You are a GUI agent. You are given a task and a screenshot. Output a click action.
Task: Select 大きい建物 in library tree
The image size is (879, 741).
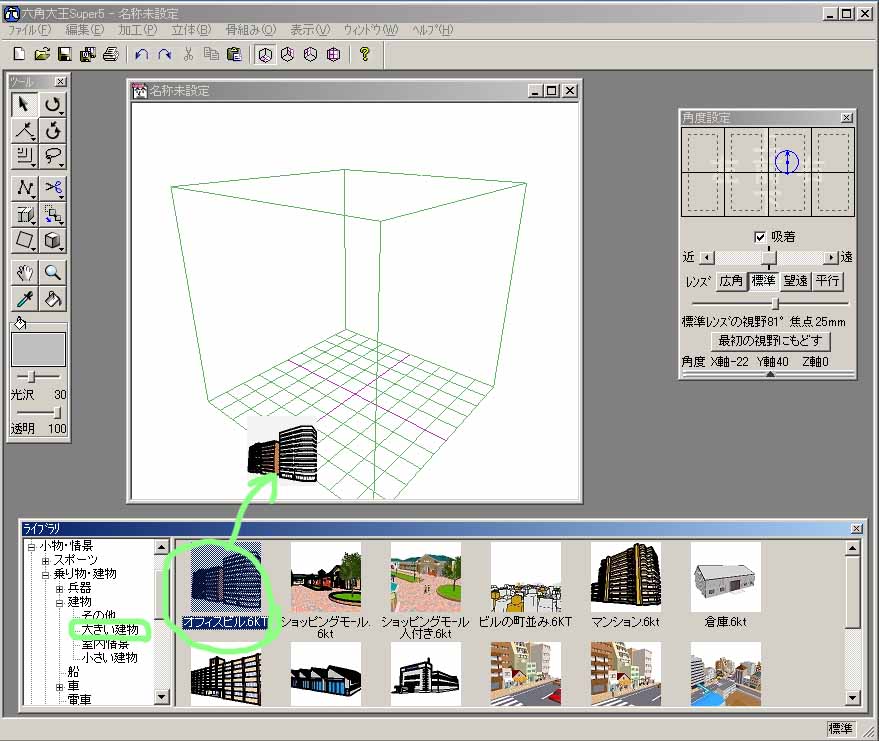[110, 630]
